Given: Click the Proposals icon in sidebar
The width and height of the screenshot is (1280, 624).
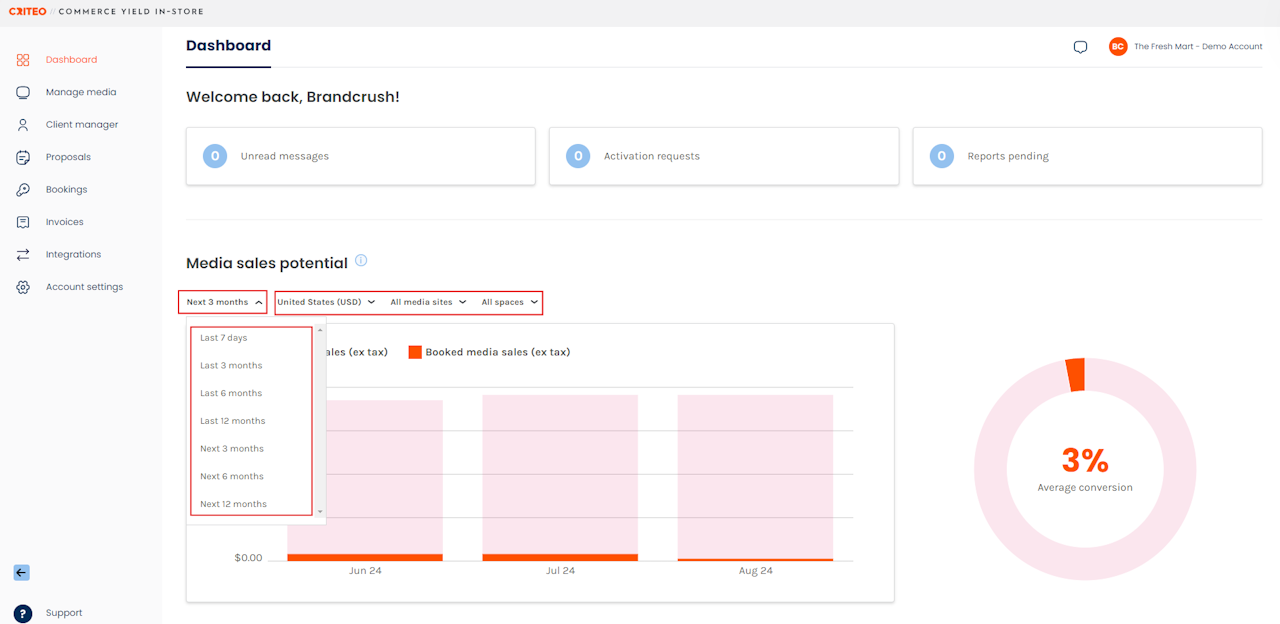Looking at the screenshot, I should pos(23,157).
